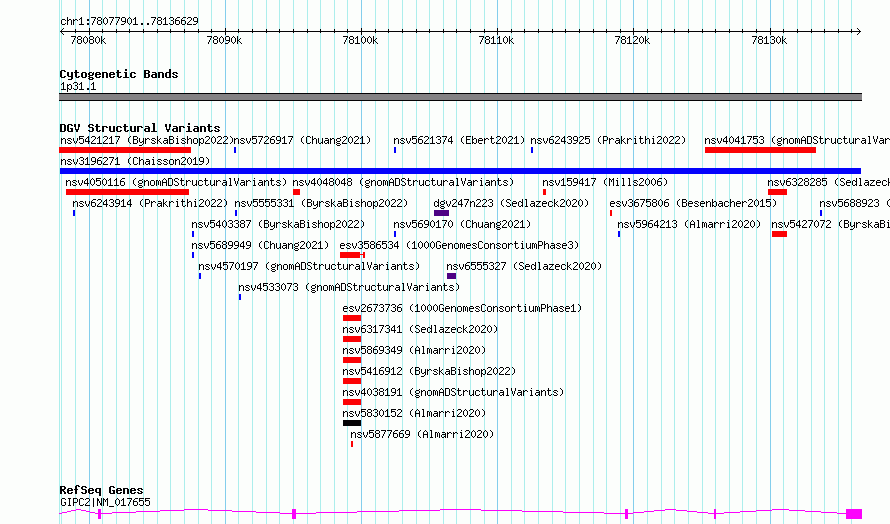Open the nsv5621374 (Ebert2021) variant
890x524 pixels.
[459, 140]
